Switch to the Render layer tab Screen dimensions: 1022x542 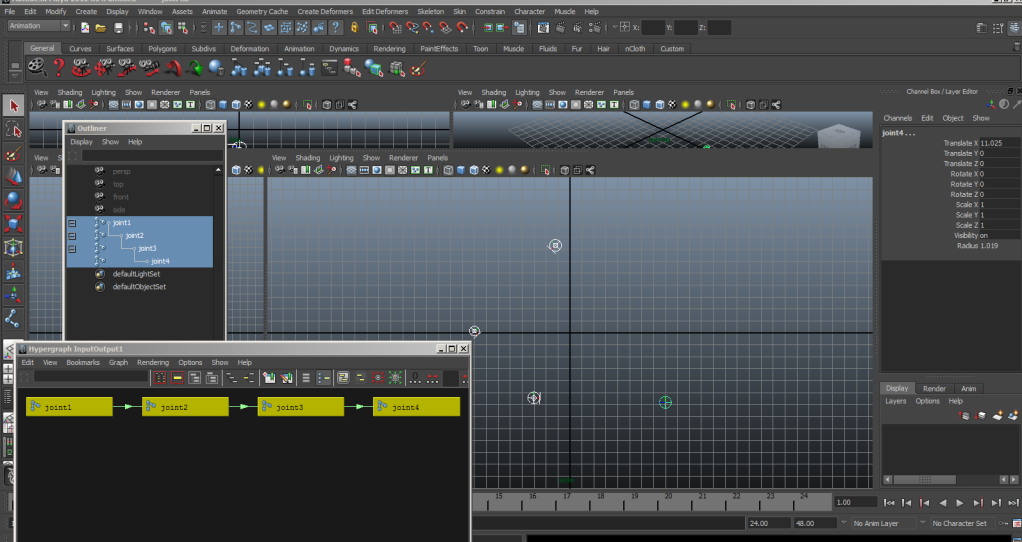934,388
